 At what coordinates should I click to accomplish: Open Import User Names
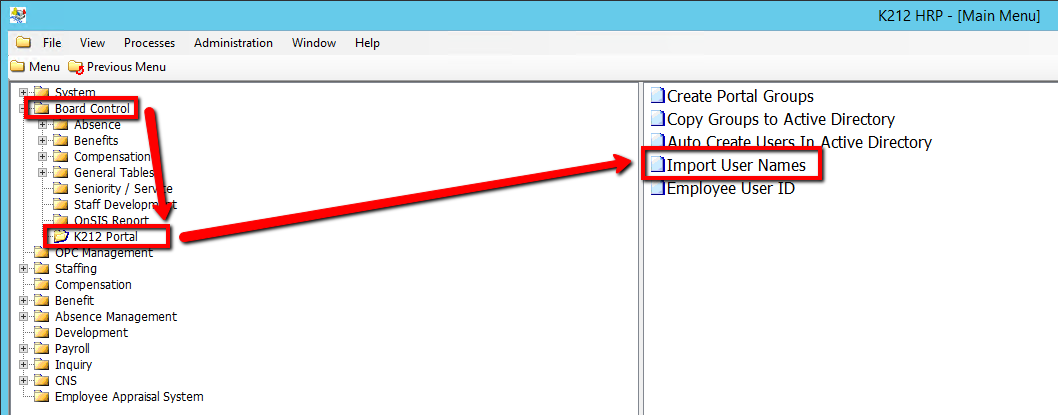coord(735,165)
